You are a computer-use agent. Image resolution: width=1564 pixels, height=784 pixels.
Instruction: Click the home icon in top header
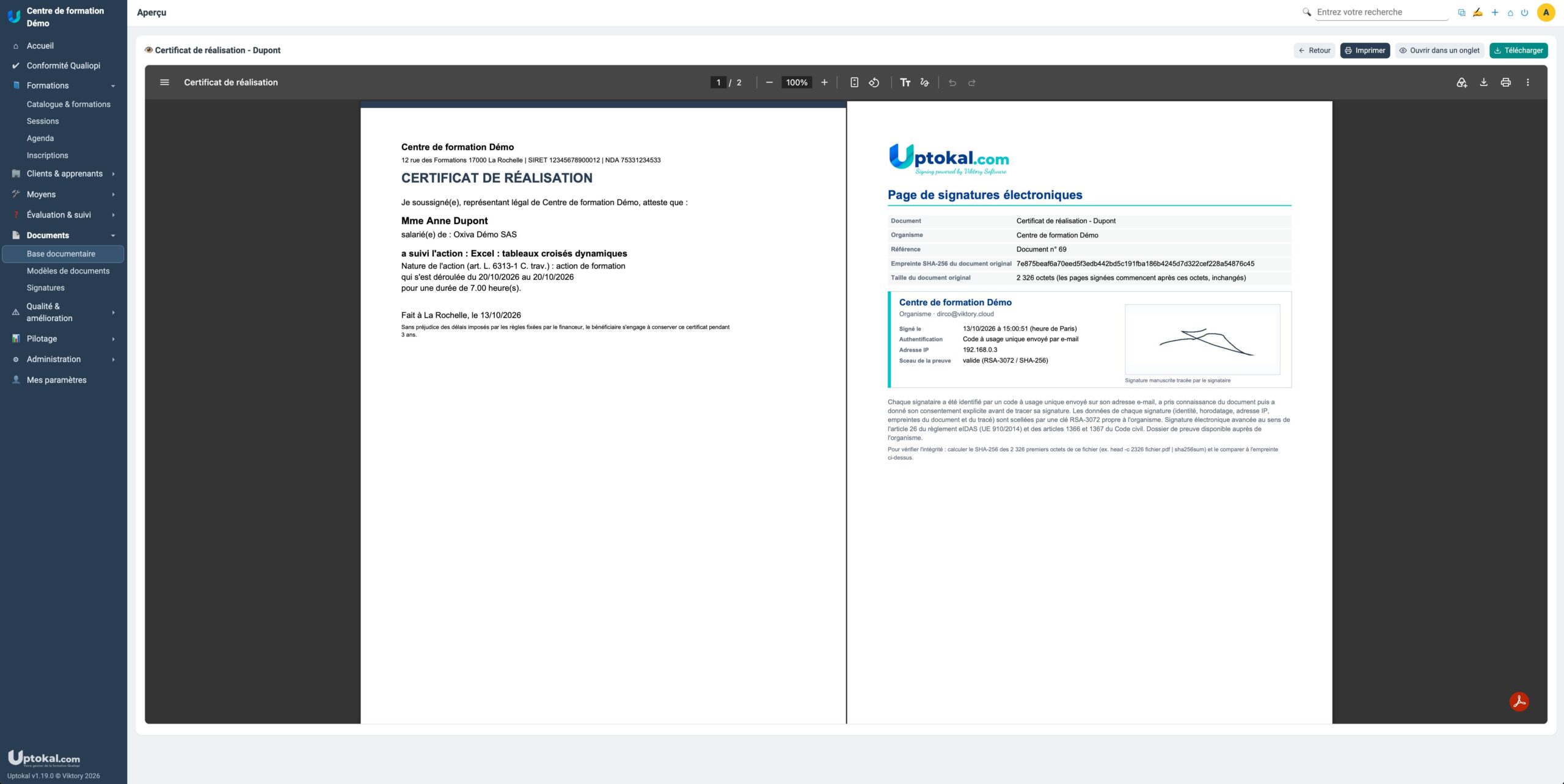1510,12
